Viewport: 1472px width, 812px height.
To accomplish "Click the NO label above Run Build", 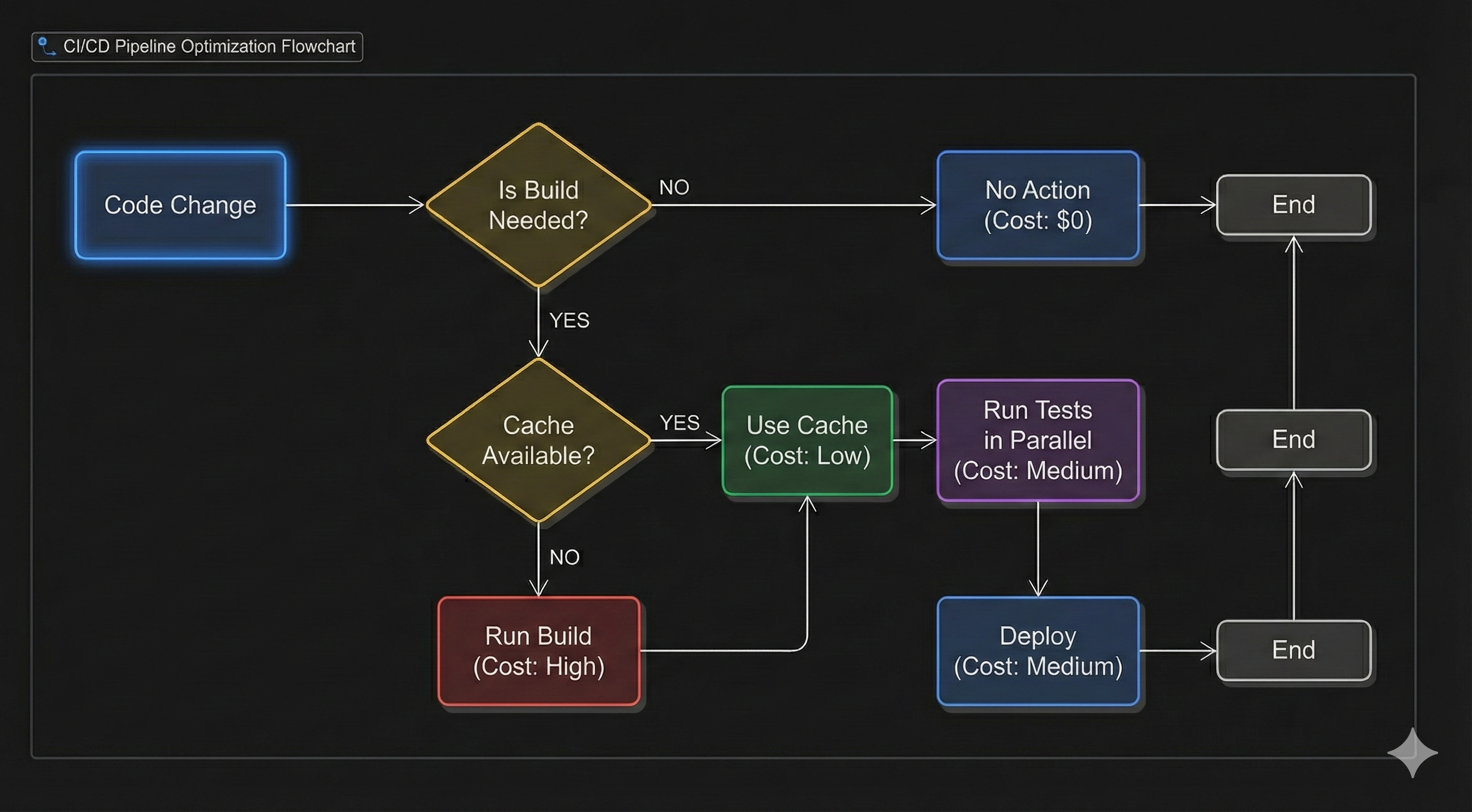I will (x=564, y=557).
